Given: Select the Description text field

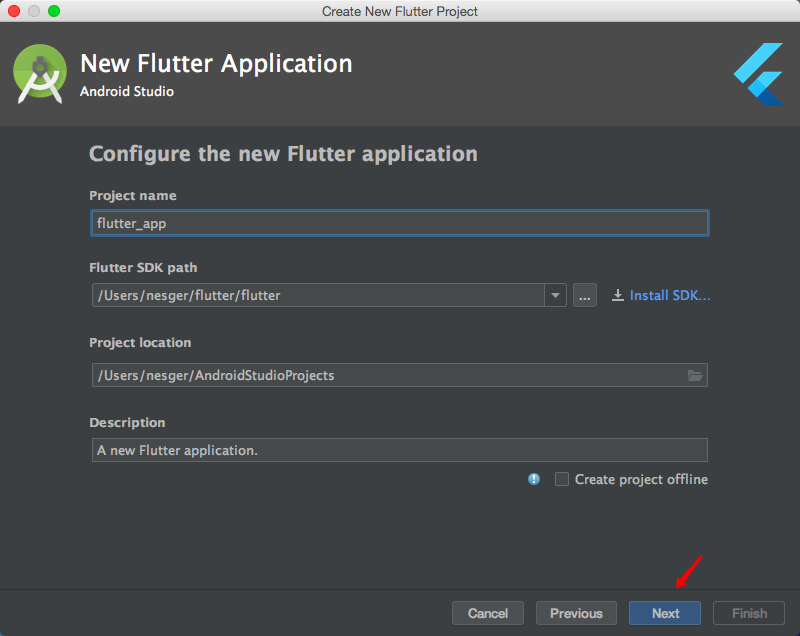Looking at the screenshot, I should pos(398,450).
